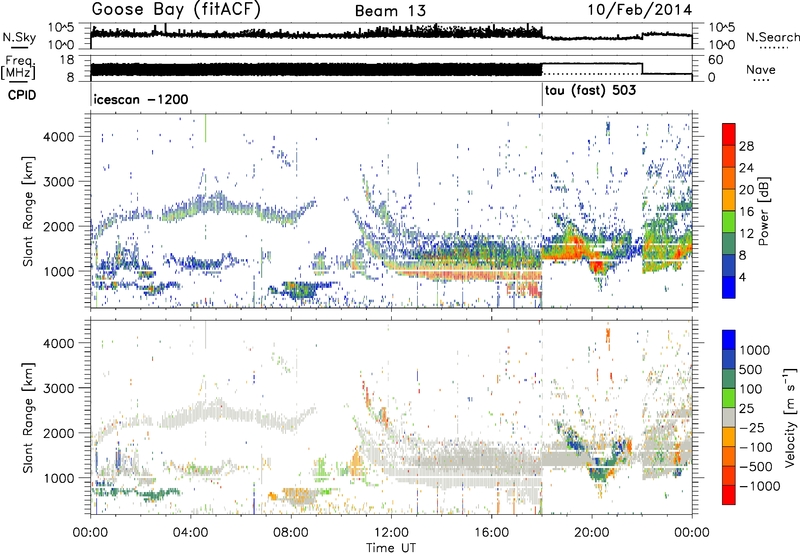Click the "20:00" time tick label

[x=592, y=533]
